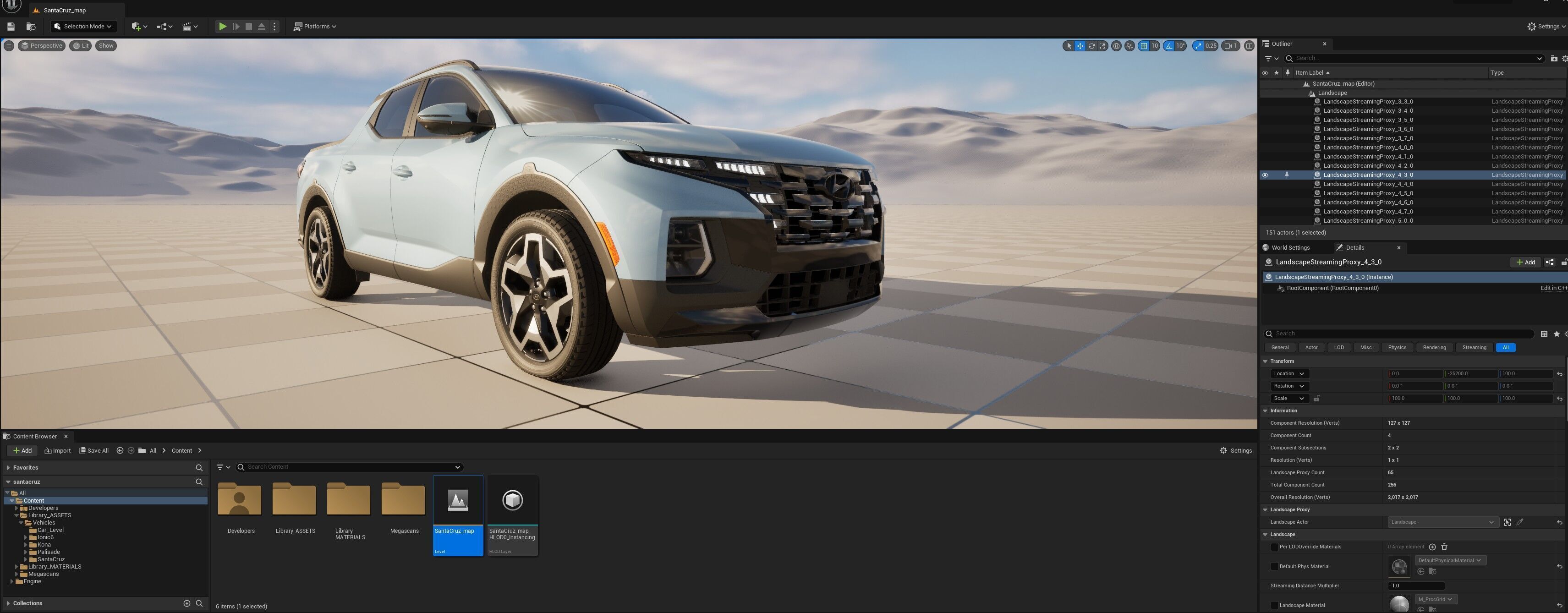Toggle visibility of LandscapeStreamingProxy_4_3_0
This screenshot has height=613, width=1568.
coord(1265,175)
